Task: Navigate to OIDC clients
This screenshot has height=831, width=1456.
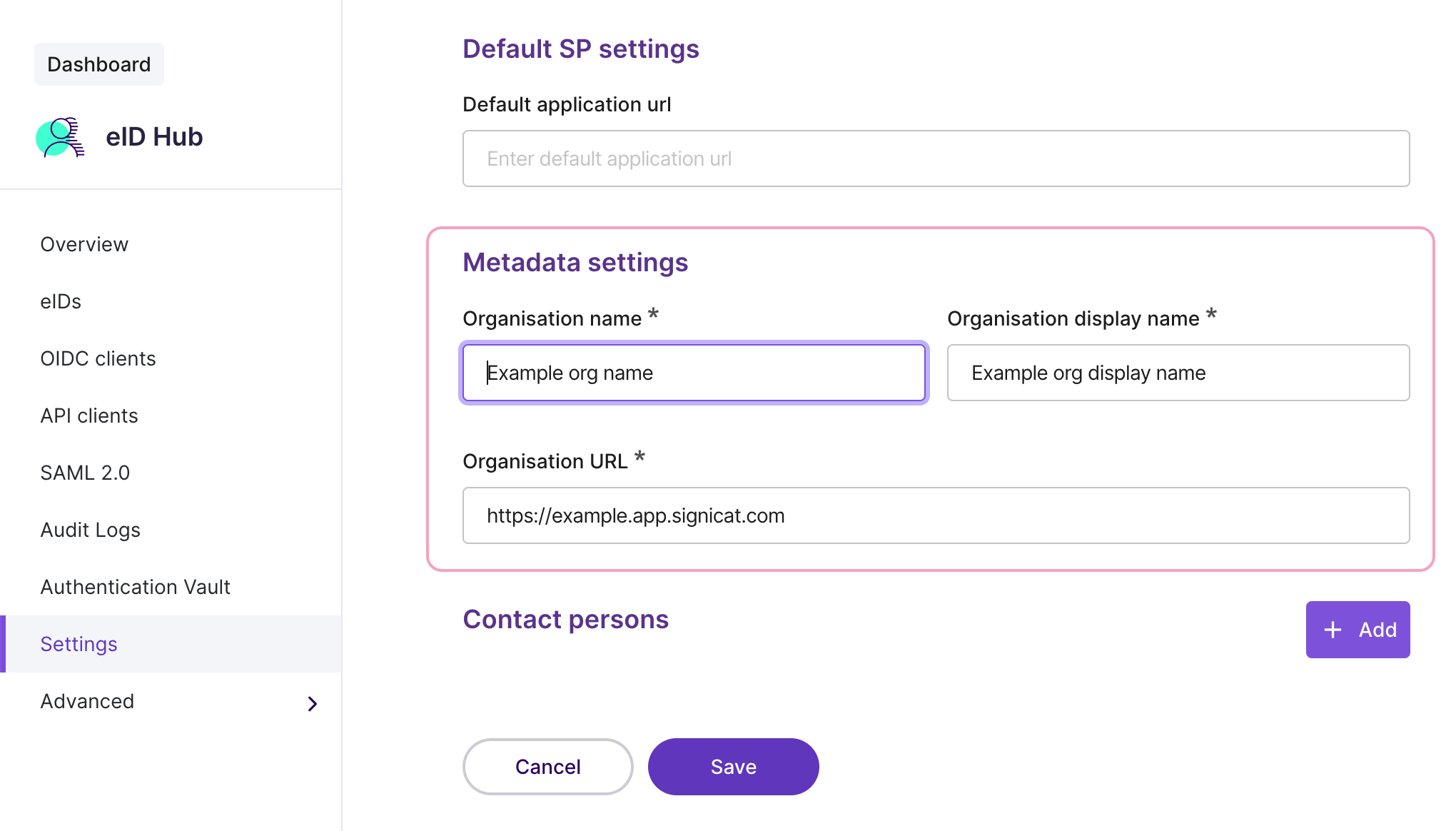Action: (x=98, y=358)
